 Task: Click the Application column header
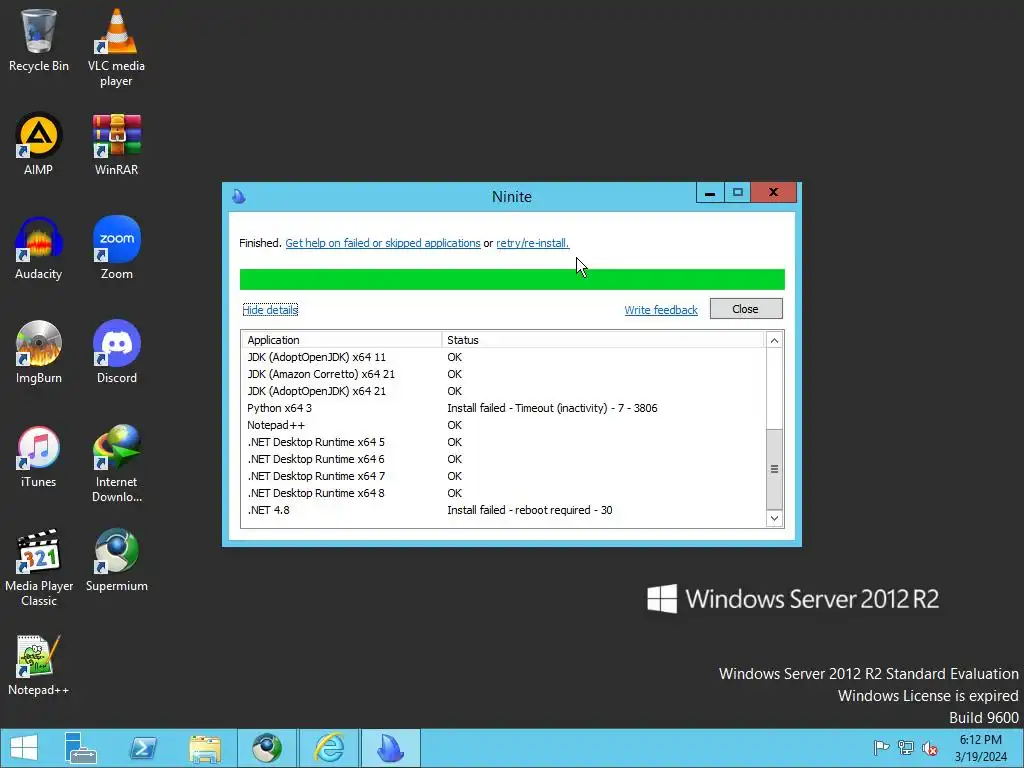pyautogui.click(x=342, y=340)
